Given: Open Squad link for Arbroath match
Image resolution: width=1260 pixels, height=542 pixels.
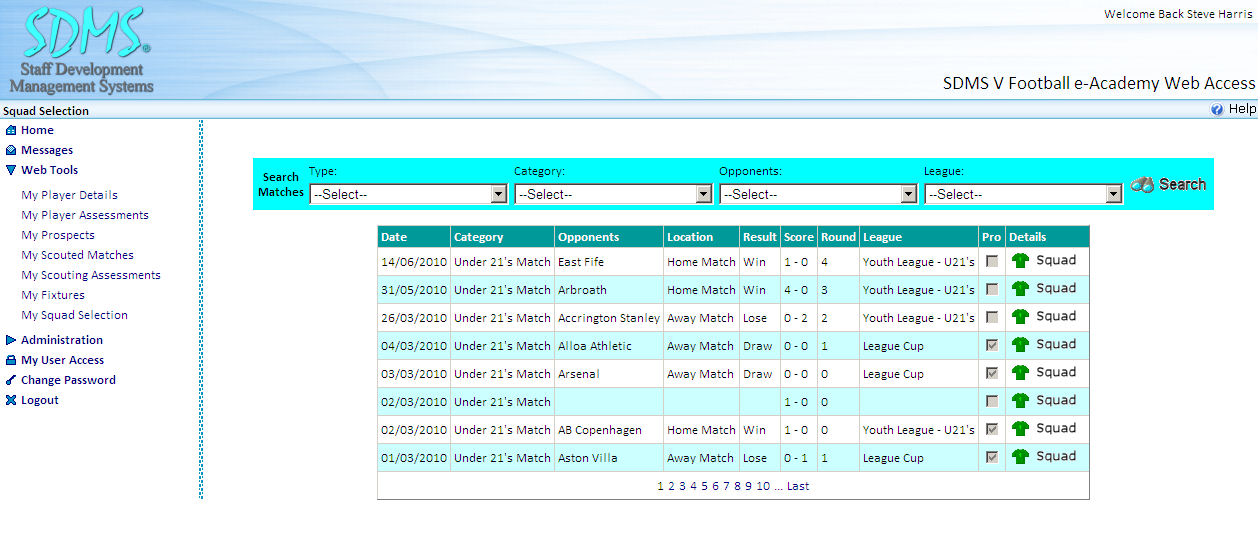Looking at the screenshot, I should pos(1056,288).
